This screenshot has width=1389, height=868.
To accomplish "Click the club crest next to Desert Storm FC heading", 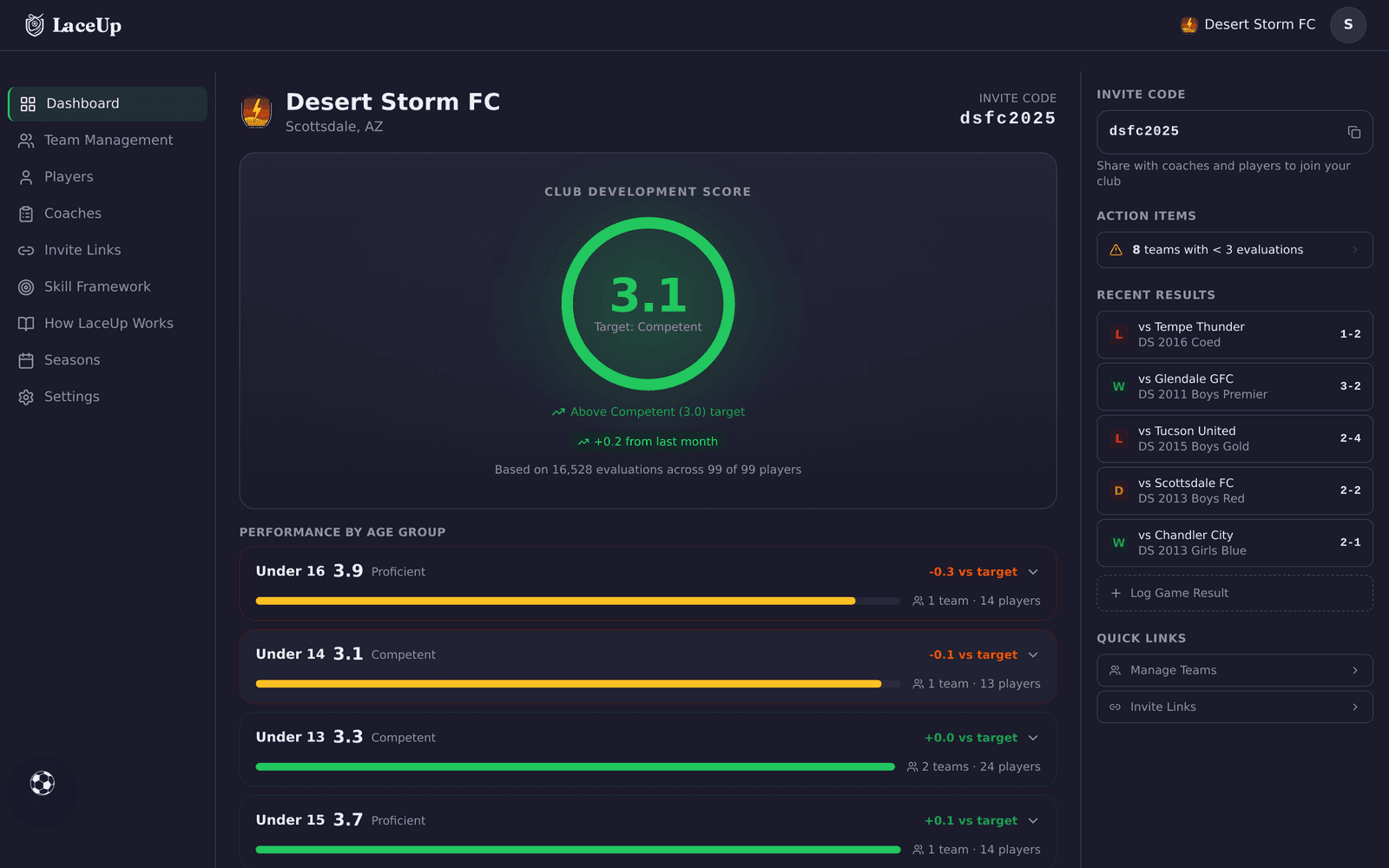I will coord(256,111).
